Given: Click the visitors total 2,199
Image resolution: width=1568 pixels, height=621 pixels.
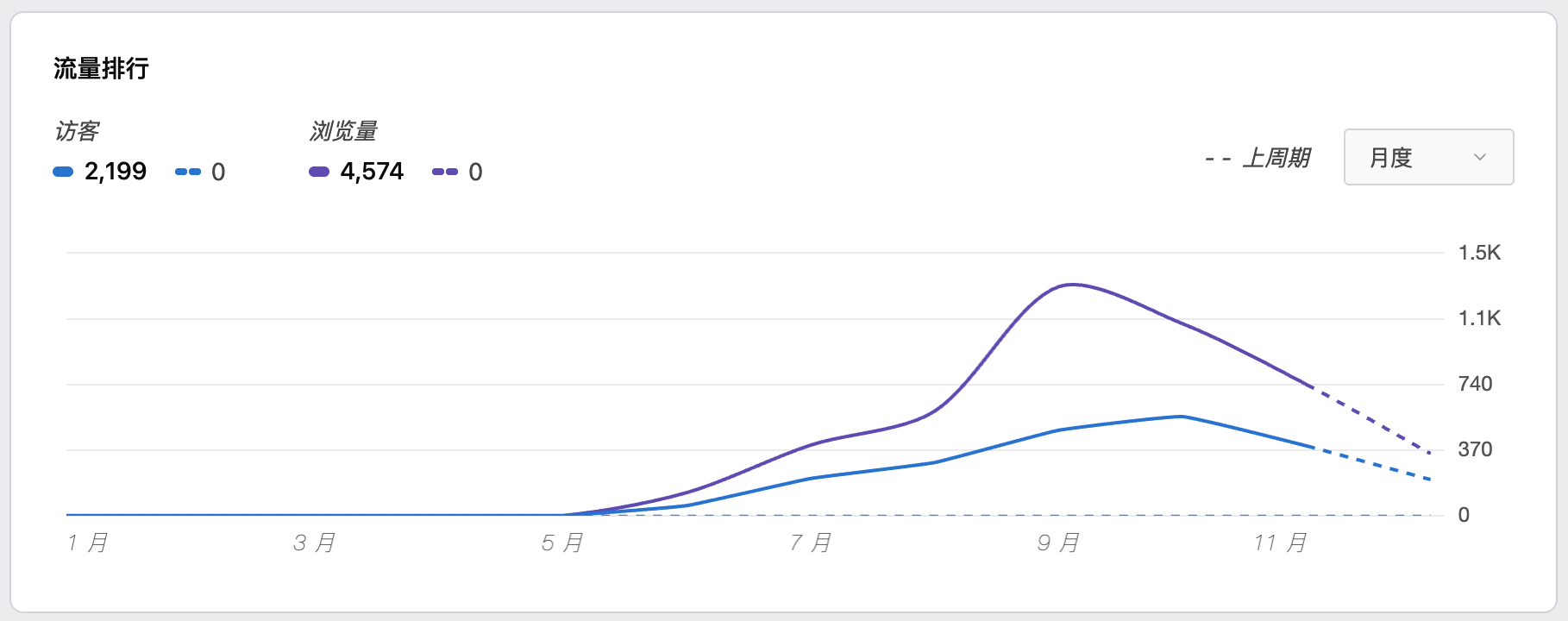Looking at the screenshot, I should [116, 172].
